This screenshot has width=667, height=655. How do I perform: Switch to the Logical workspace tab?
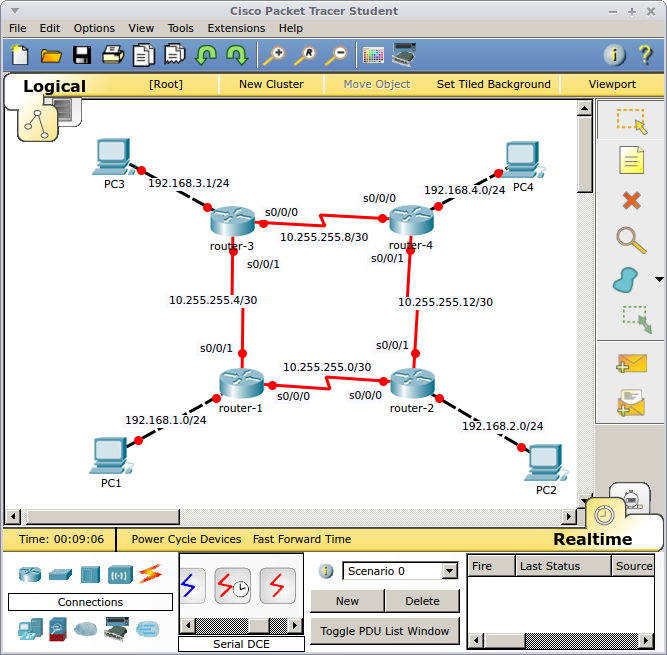(54, 86)
